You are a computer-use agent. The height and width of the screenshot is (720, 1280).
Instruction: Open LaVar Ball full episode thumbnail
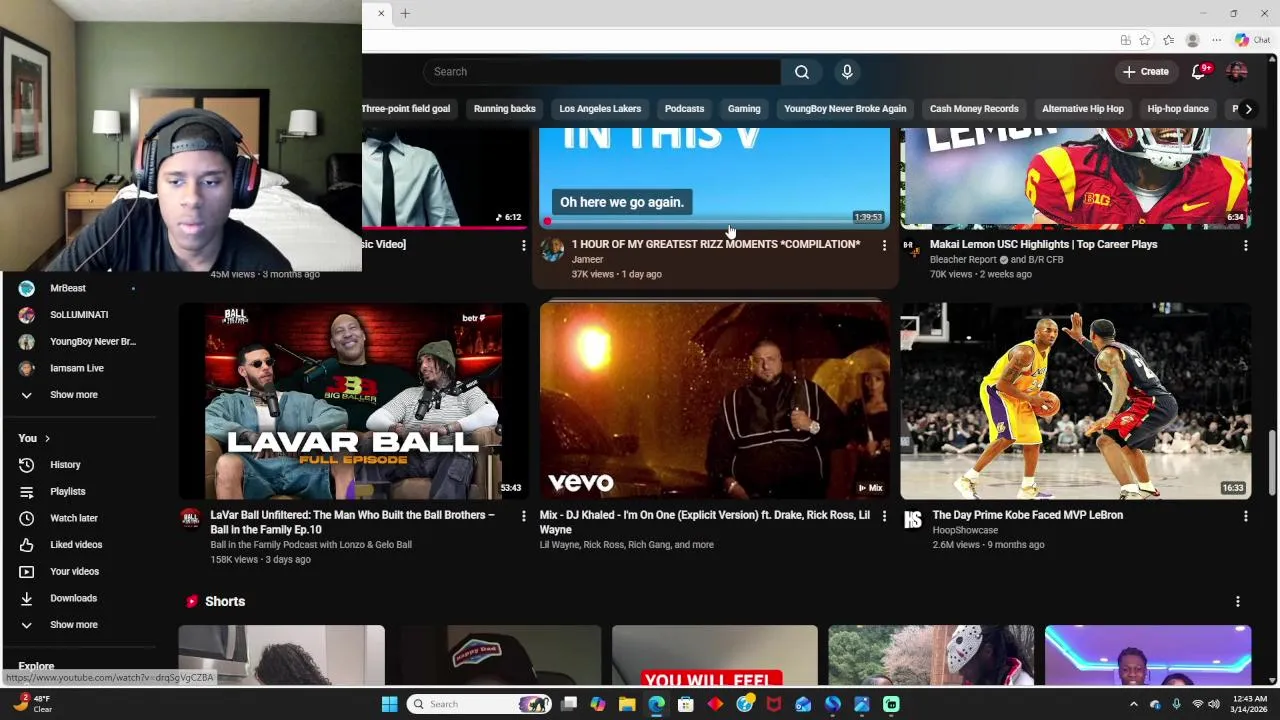353,401
